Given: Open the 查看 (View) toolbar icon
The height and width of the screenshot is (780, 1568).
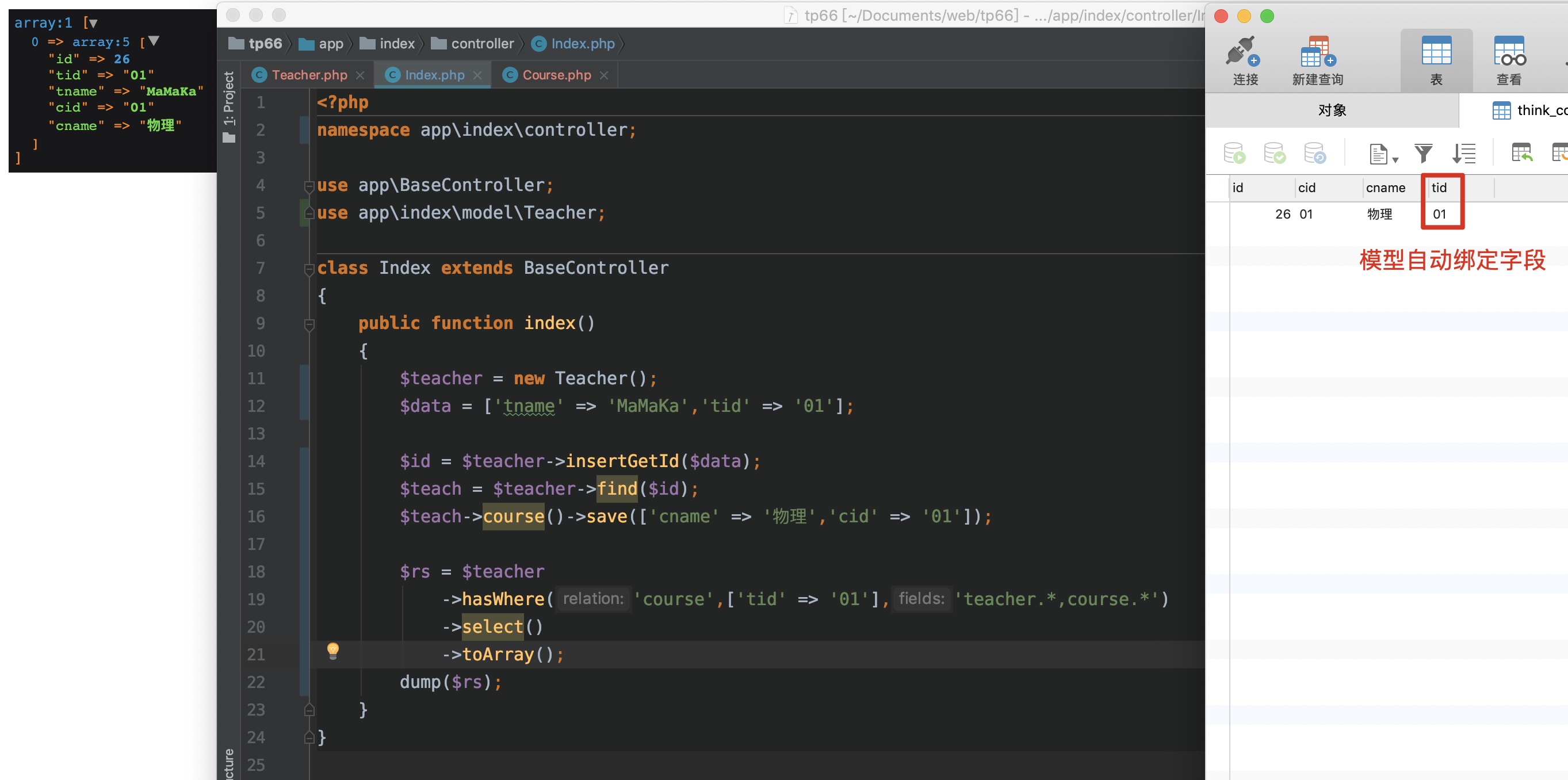Looking at the screenshot, I should pos(1508,60).
